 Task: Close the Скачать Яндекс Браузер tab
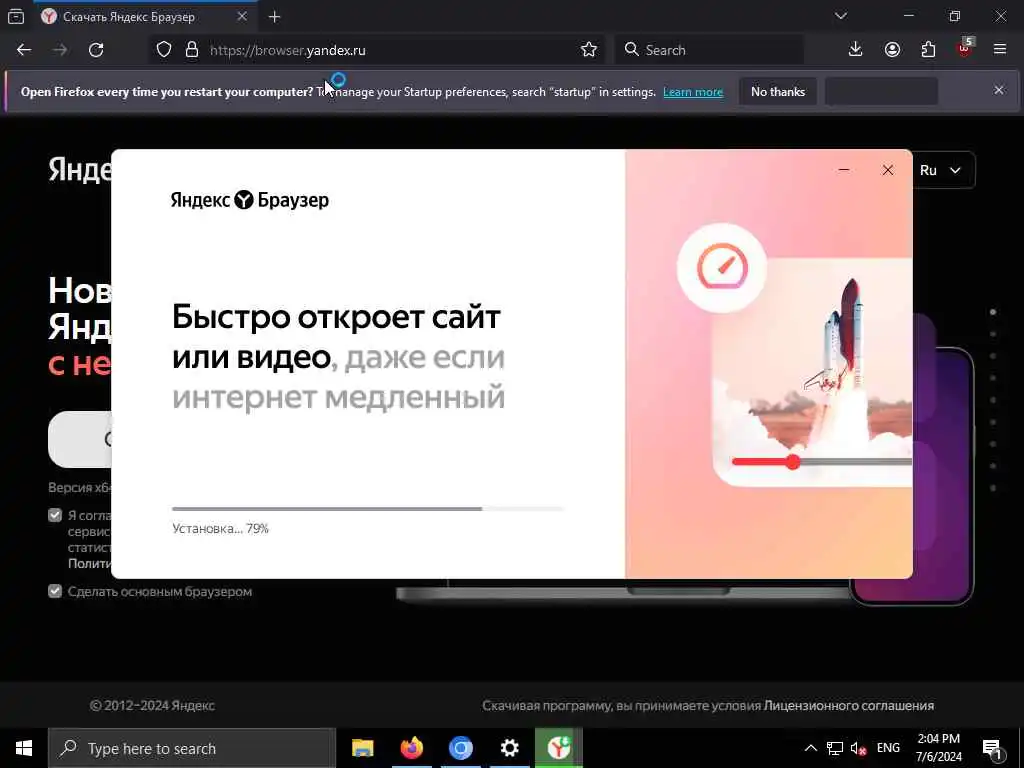(242, 16)
